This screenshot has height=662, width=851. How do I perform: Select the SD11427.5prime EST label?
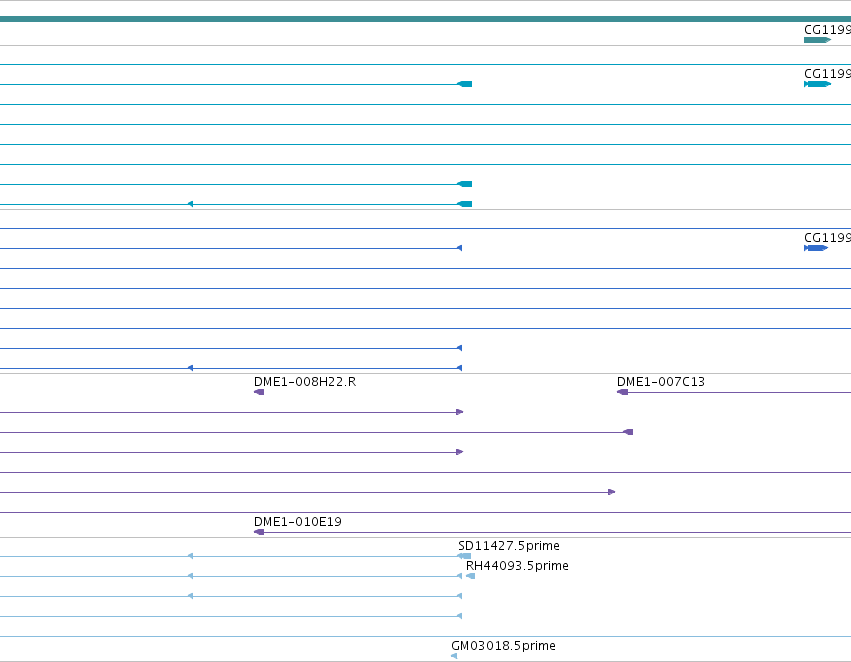(509, 545)
